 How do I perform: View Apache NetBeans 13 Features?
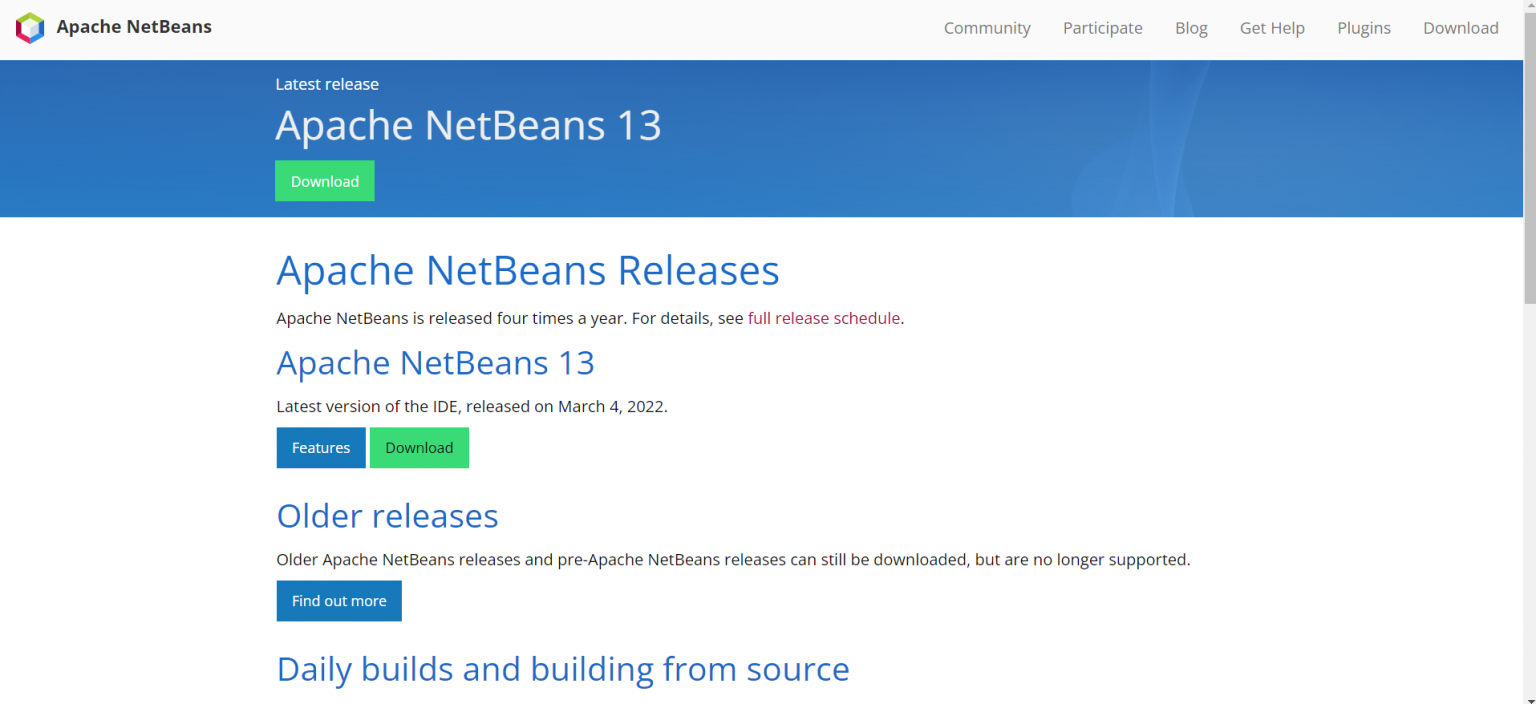point(320,447)
